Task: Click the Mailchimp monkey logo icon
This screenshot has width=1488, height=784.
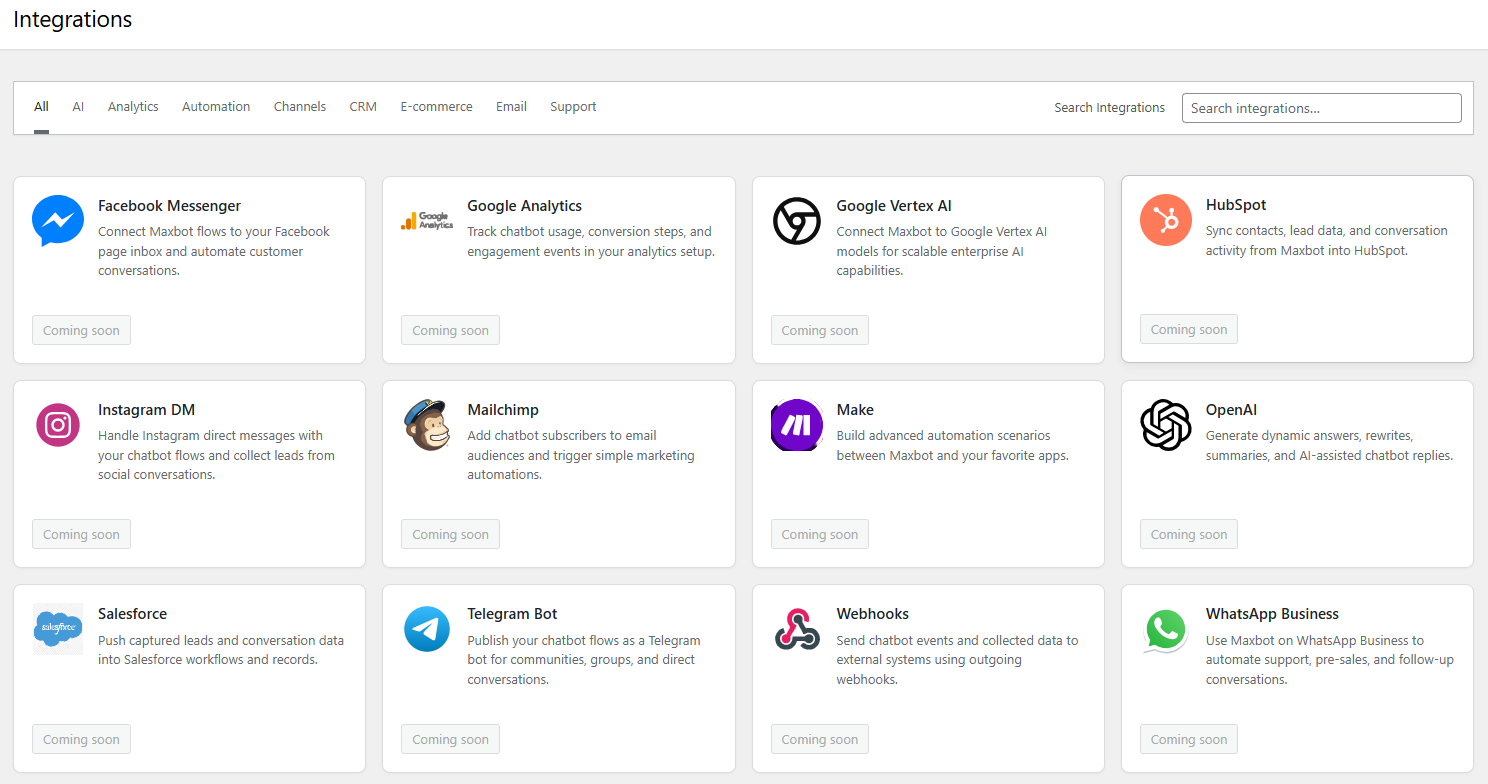Action: [x=427, y=425]
